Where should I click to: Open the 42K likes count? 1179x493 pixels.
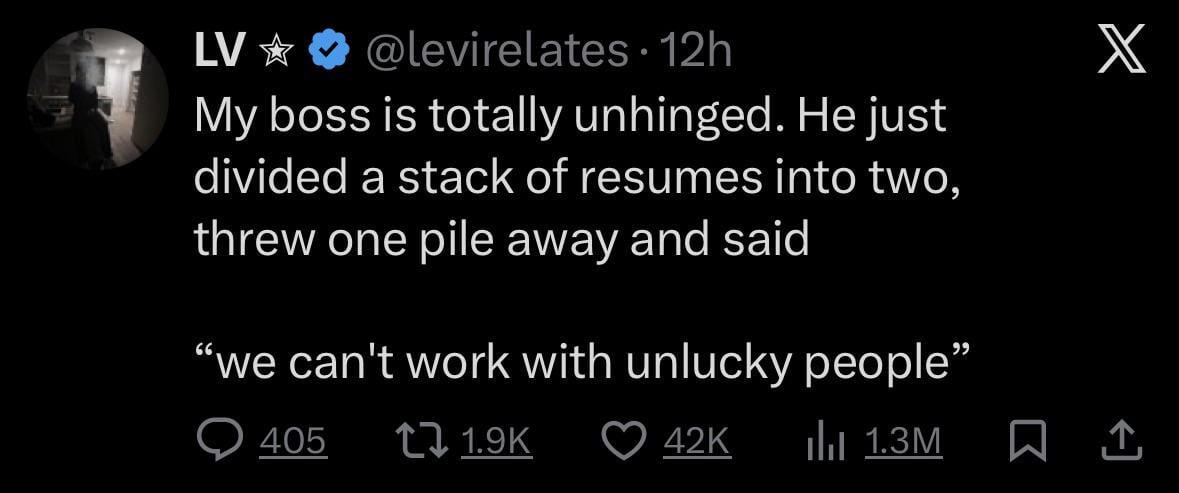(x=697, y=441)
